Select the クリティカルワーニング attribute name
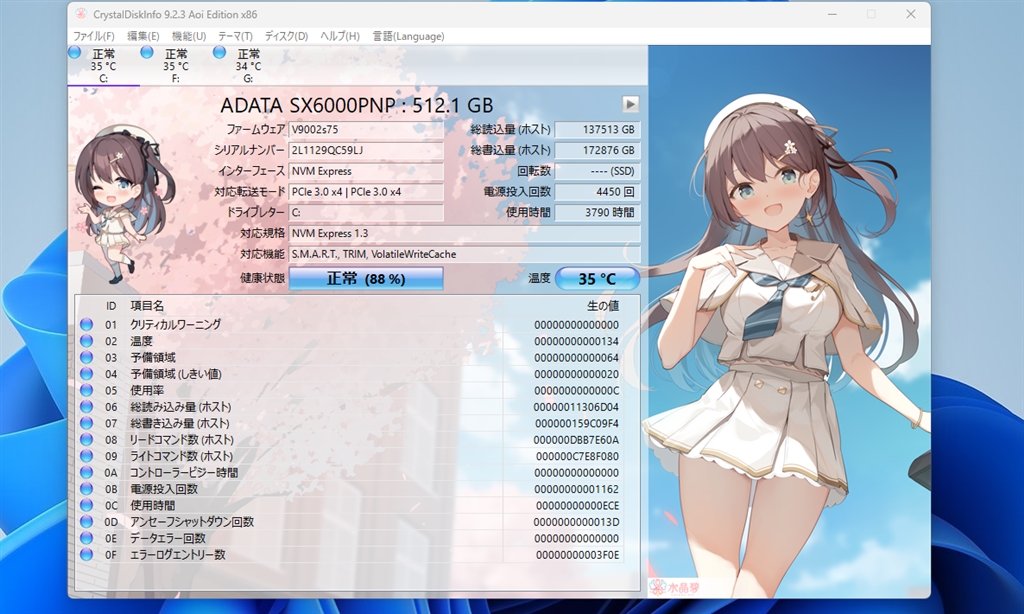This screenshot has width=1024, height=614. pos(176,325)
